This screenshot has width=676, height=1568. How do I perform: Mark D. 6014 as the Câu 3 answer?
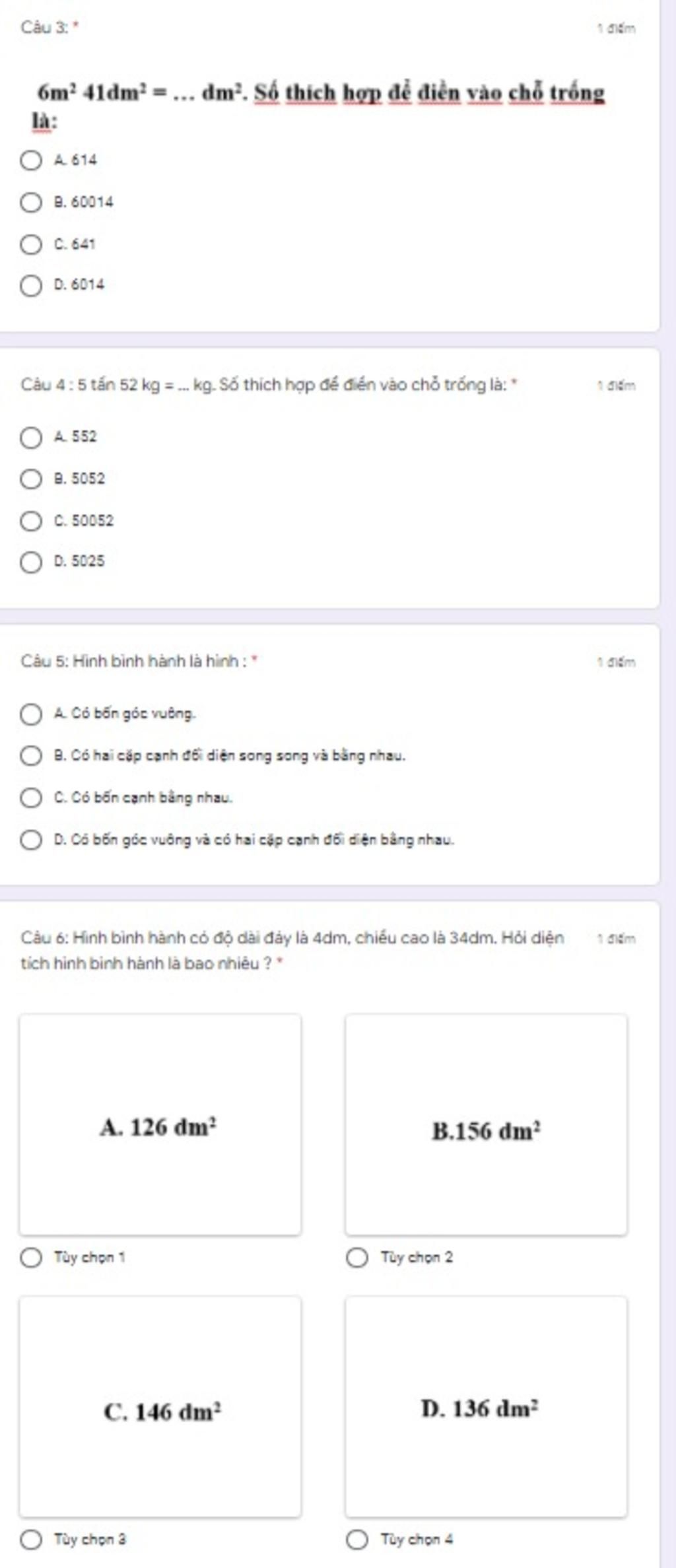(x=30, y=285)
